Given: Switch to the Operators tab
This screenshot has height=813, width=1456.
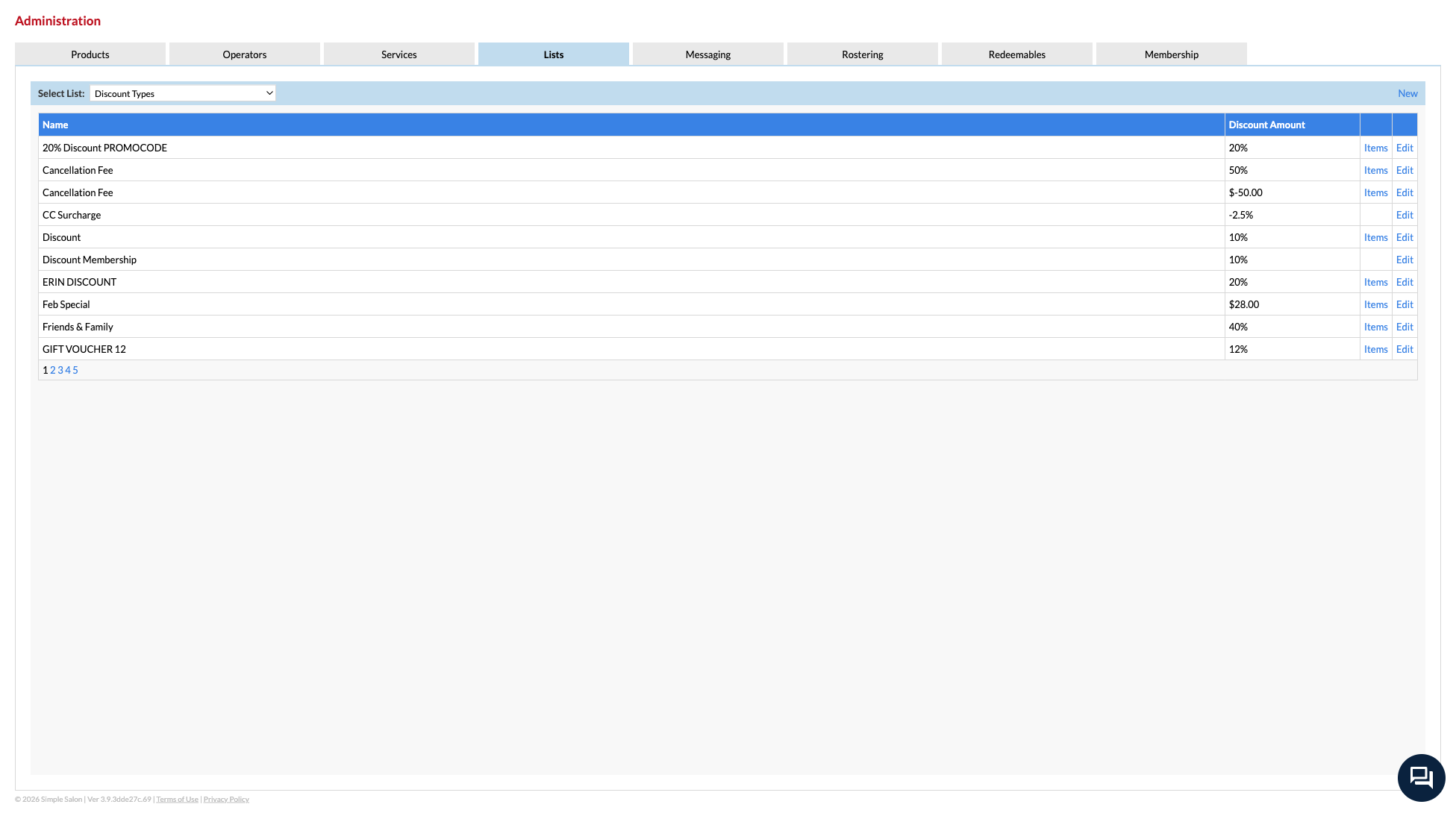Looking at the screenshot, I should pyautogui.click(x=244, y=54).
